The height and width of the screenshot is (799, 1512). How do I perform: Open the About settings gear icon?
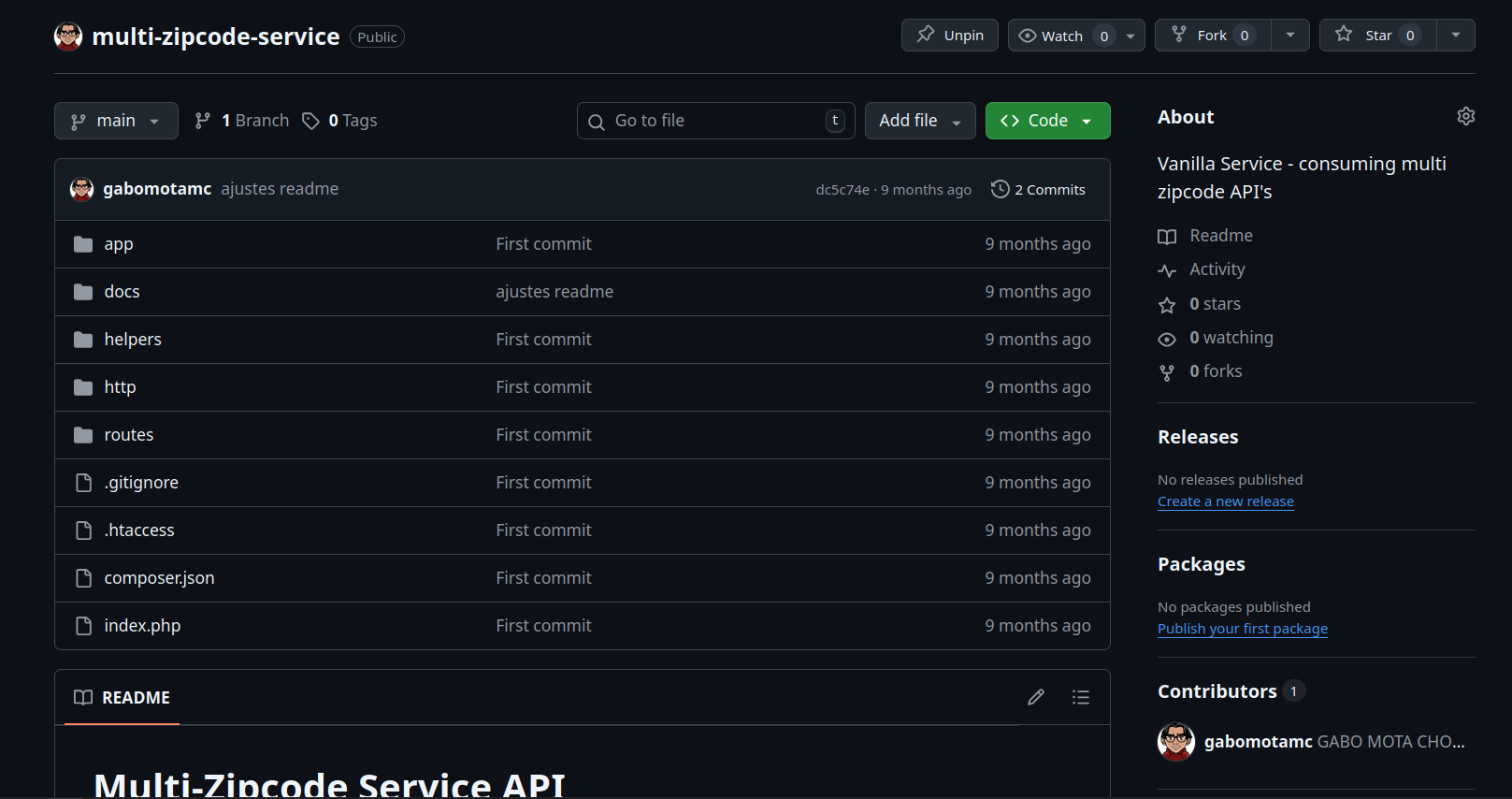tap(1465, 116)
